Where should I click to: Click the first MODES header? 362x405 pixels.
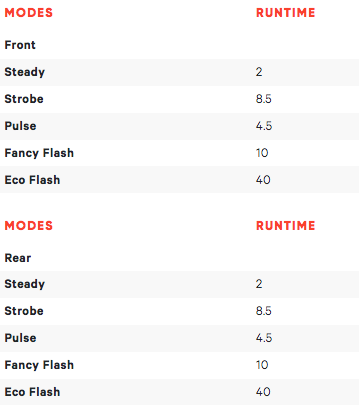tap(29, 13)
